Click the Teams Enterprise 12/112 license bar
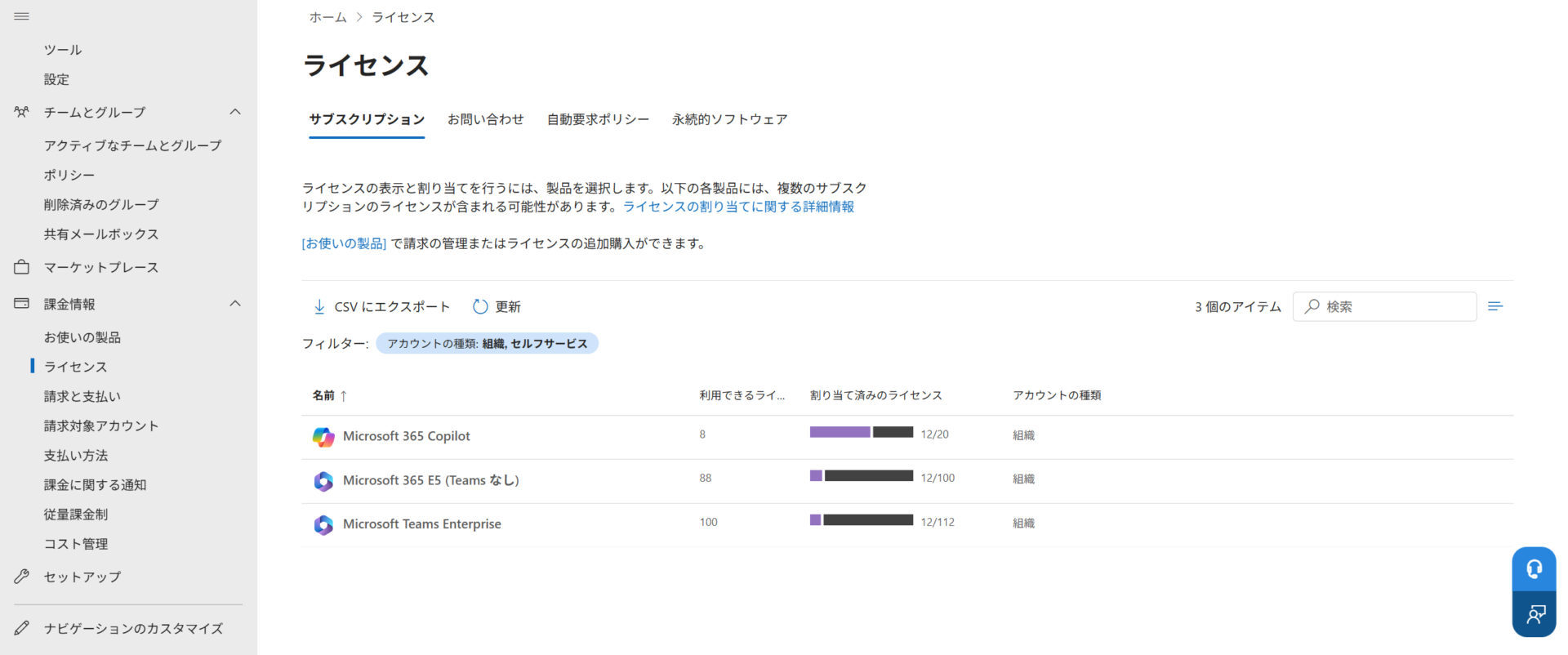Image resolution: width=1568 pixels, height=655 pixels. 862,519
